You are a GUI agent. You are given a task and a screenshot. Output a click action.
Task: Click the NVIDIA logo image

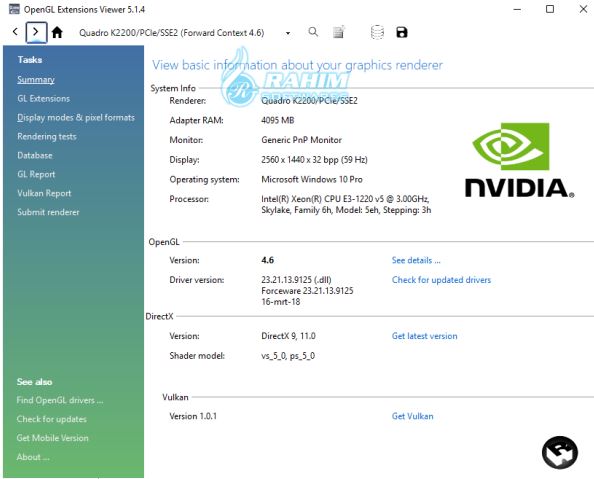(520, 160)
